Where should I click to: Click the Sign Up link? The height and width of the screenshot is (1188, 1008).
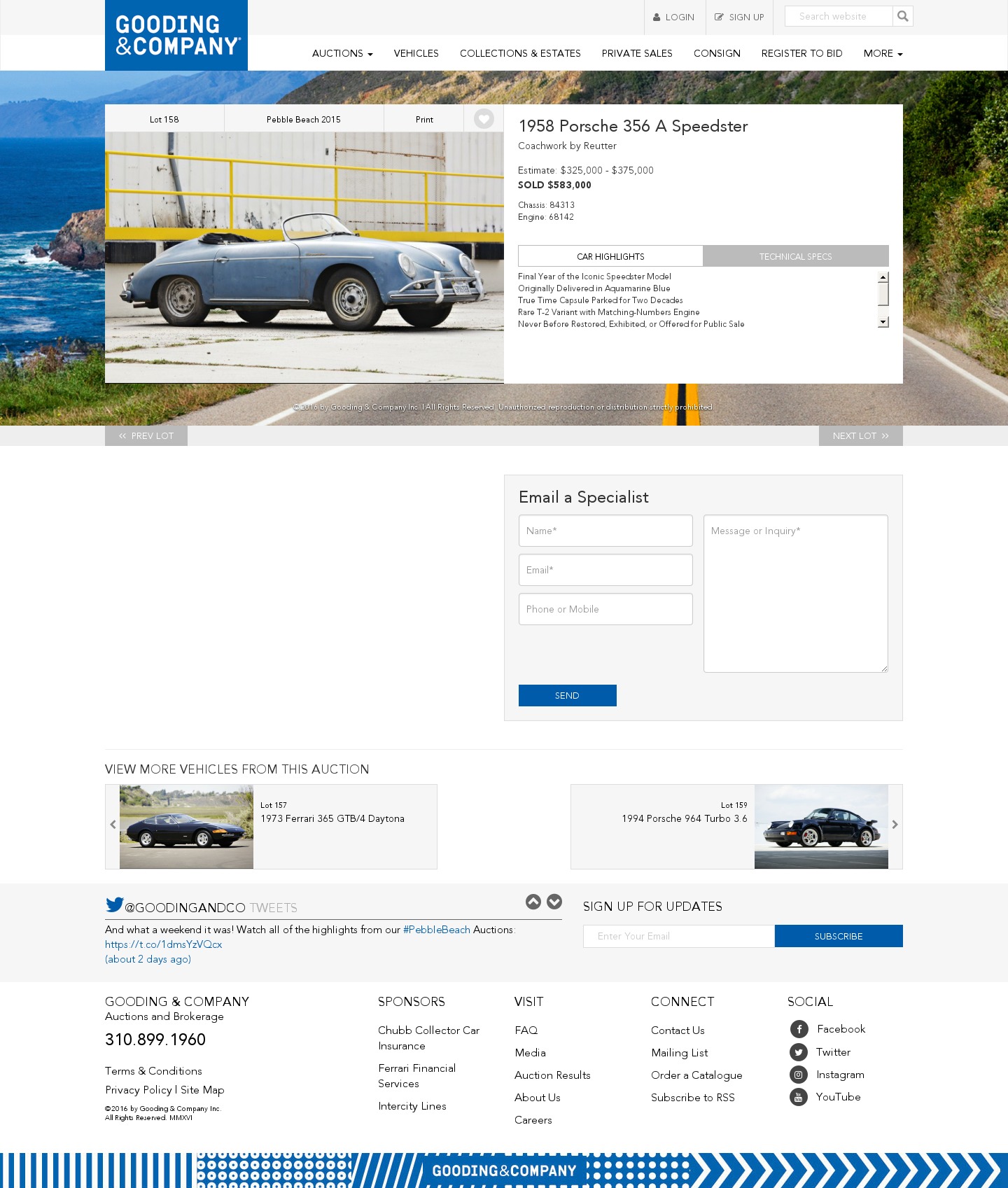coord(739,17)
